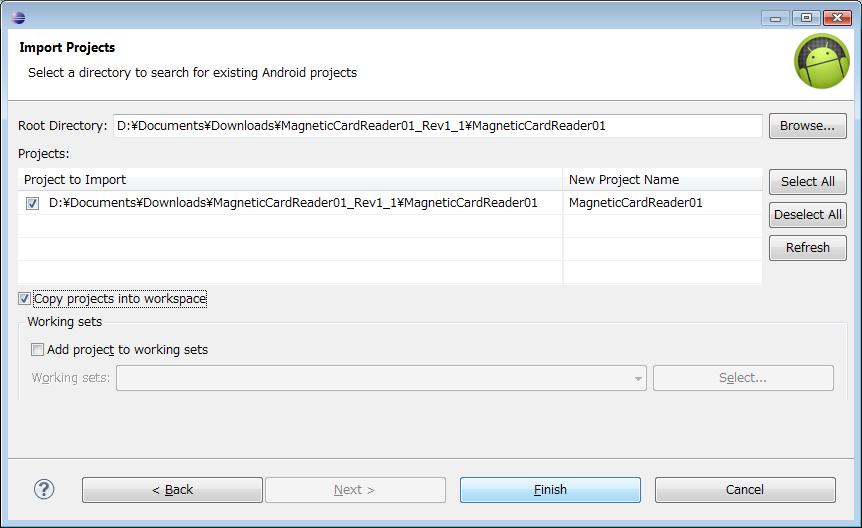Click the Android robot logo
Screen dimensions: 862x528
(821, 61)
